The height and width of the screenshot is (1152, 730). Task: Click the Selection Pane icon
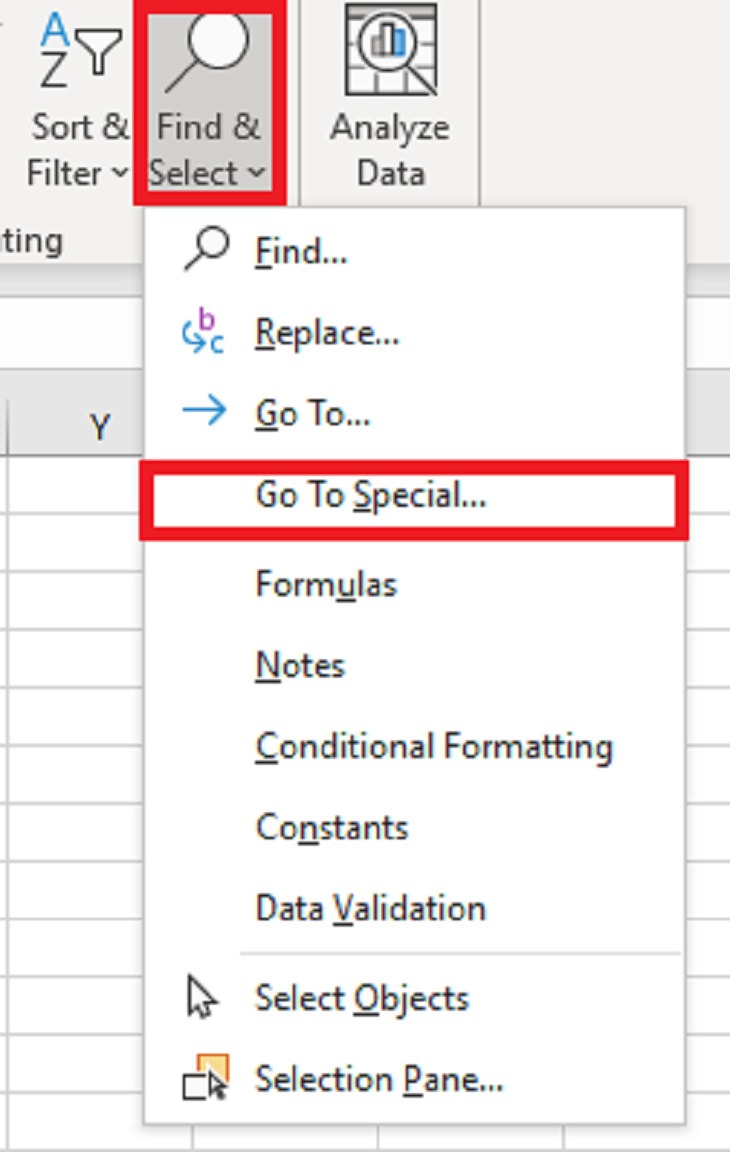click(x=206, y=1077)
